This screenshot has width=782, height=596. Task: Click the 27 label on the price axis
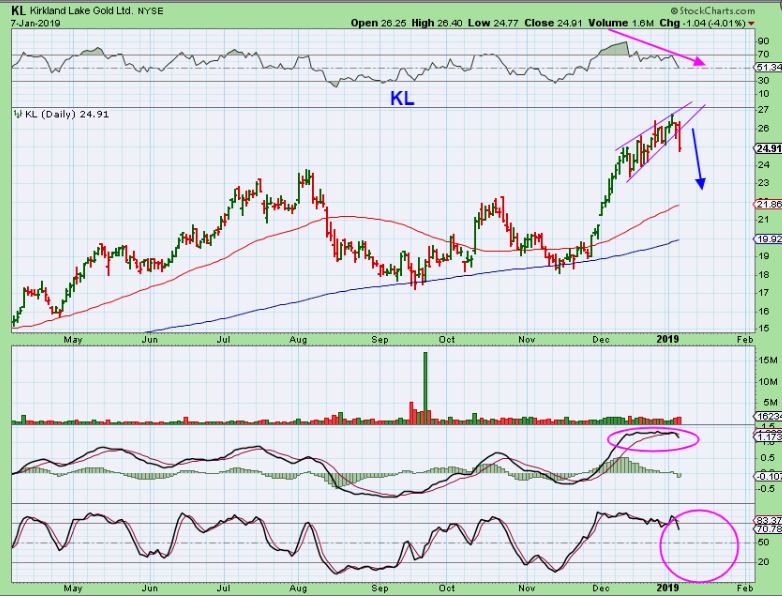point(763,110)
